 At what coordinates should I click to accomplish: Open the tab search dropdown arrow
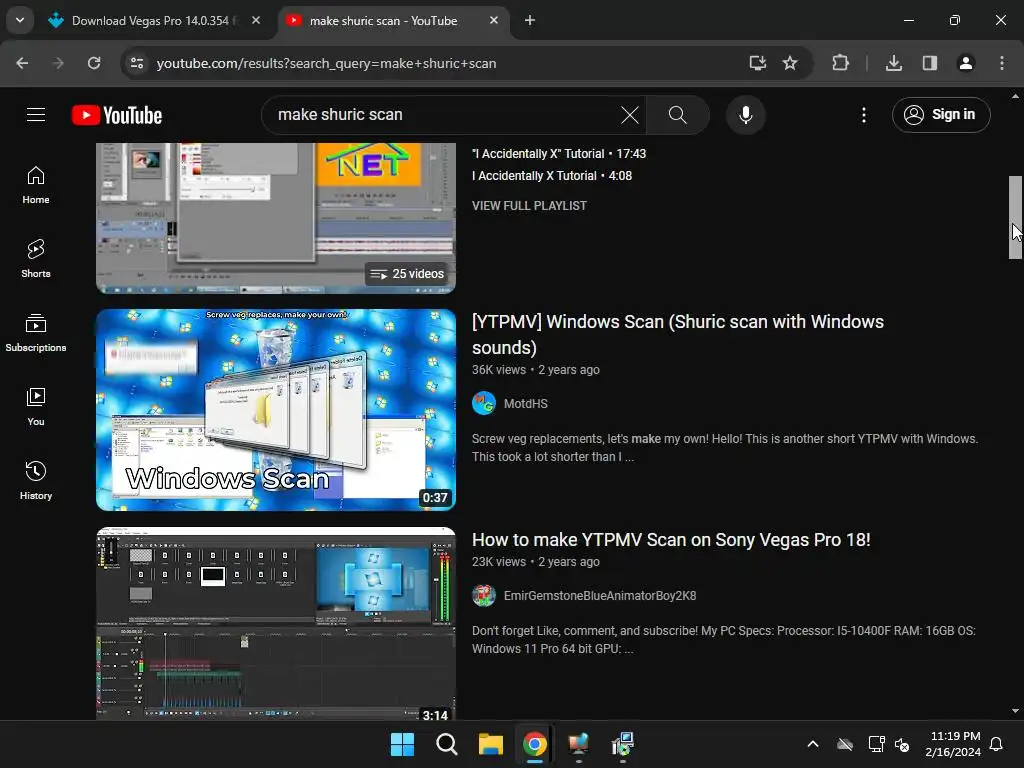(x=20, y=20)
